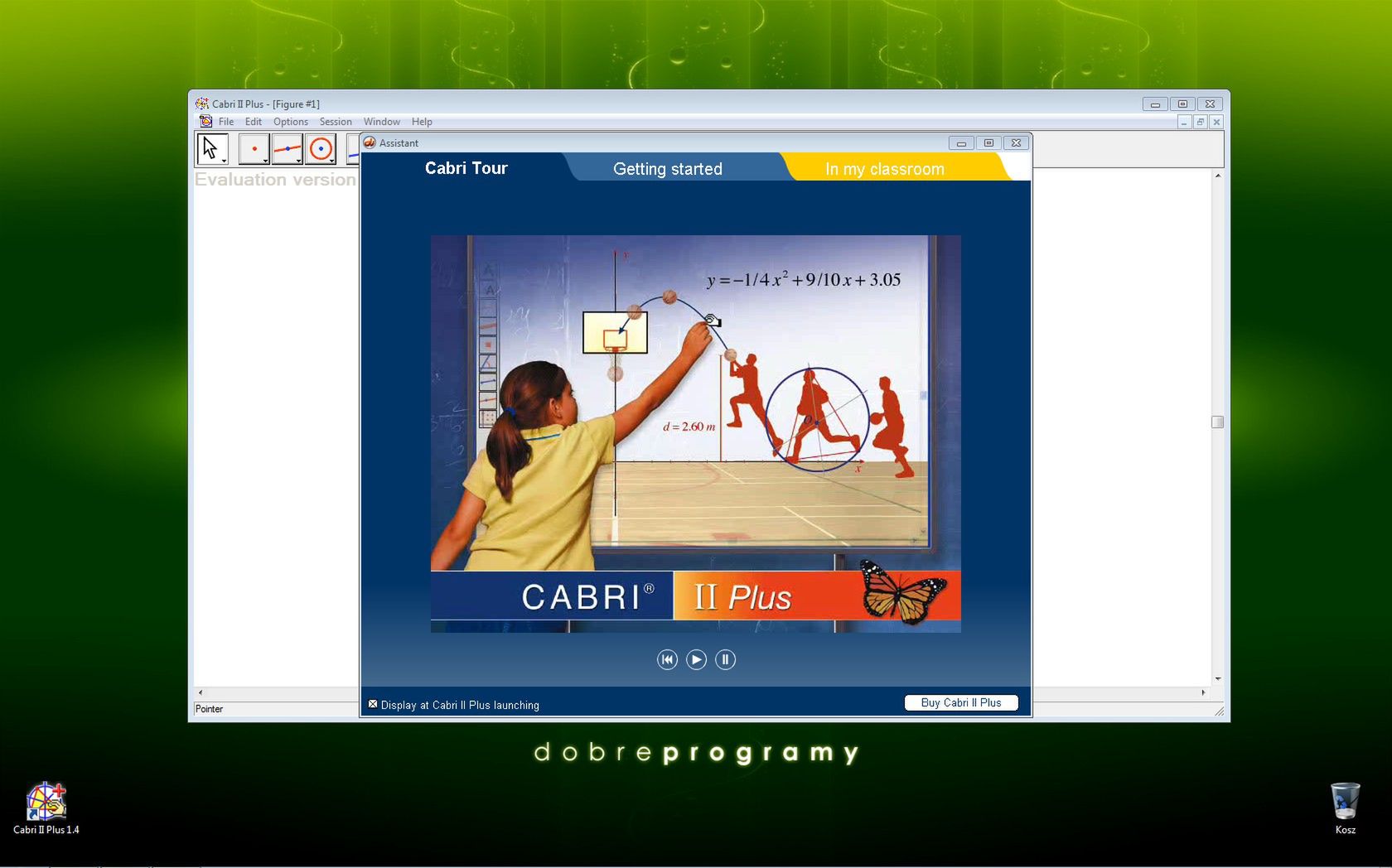1392x868 pixels.
Task: Switch to the Getting started tab
Action: tap(668, 168)
